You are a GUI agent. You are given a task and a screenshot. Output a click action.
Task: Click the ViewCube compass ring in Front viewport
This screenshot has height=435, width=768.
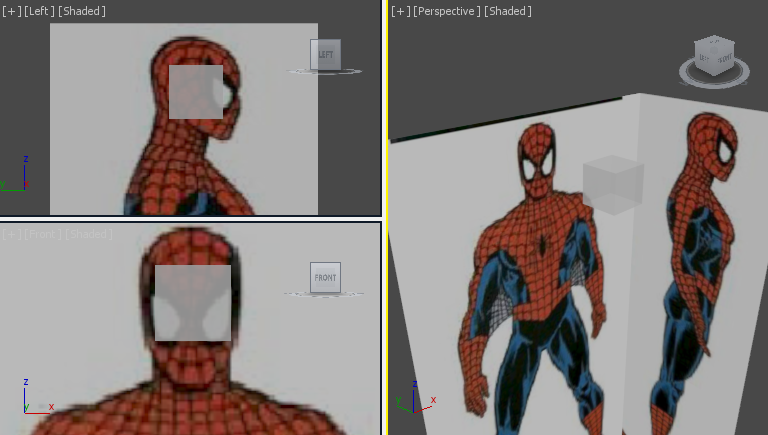click(324, 294)
